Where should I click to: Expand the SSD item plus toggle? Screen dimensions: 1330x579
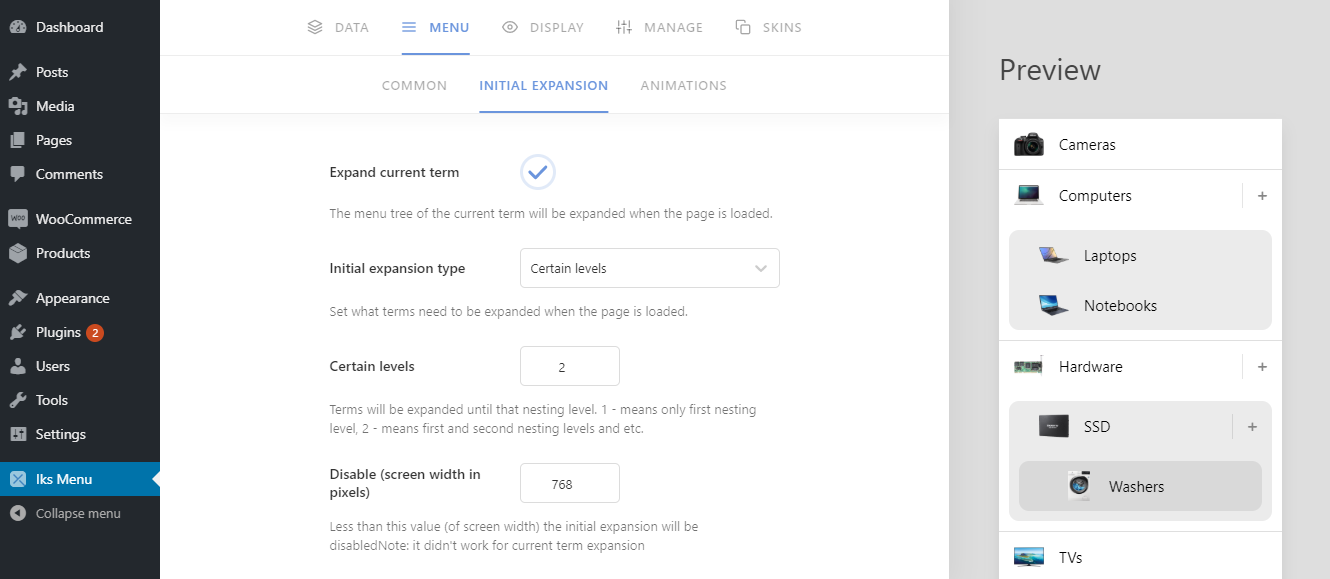pos(1252,427)
